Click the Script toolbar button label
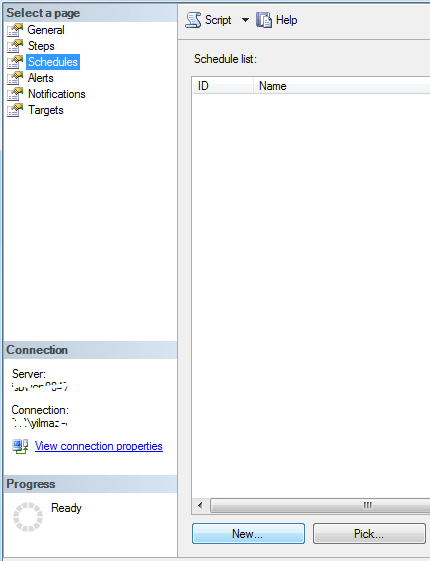Viewport: 430px width, 561px height. point(218,20)
